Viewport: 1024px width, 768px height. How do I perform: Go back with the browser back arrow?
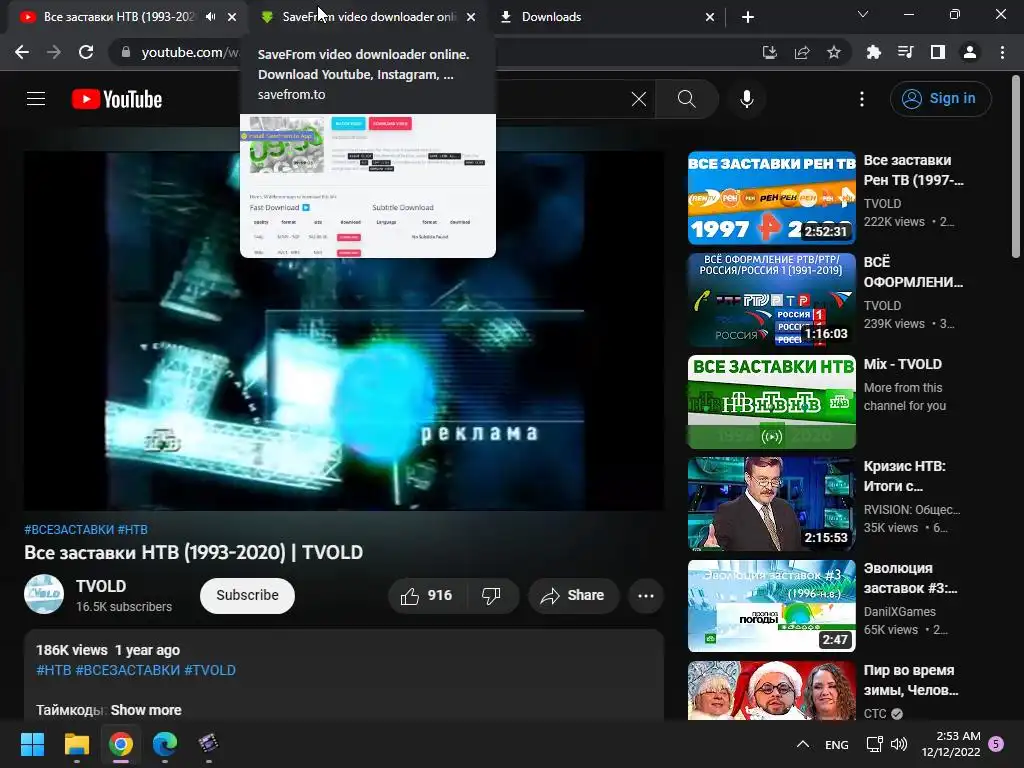[22, 52]
